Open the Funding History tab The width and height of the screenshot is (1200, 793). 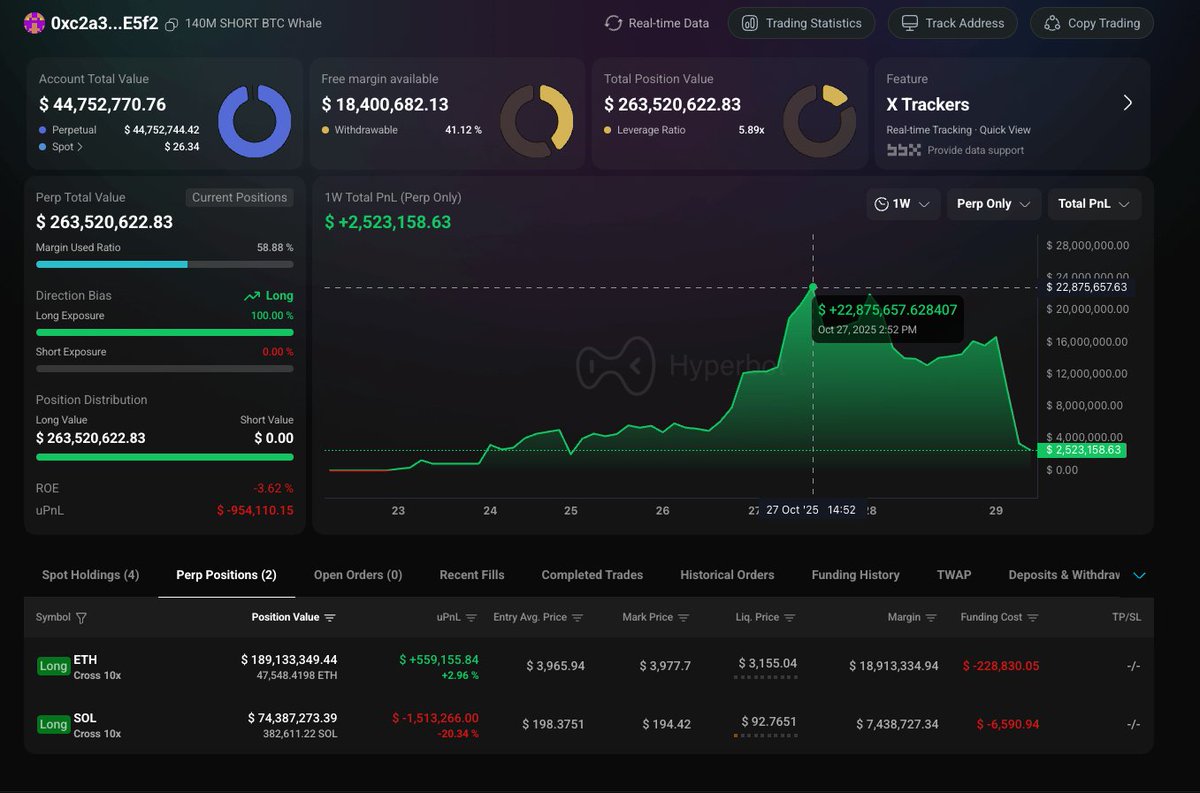(x=855, y=575)
